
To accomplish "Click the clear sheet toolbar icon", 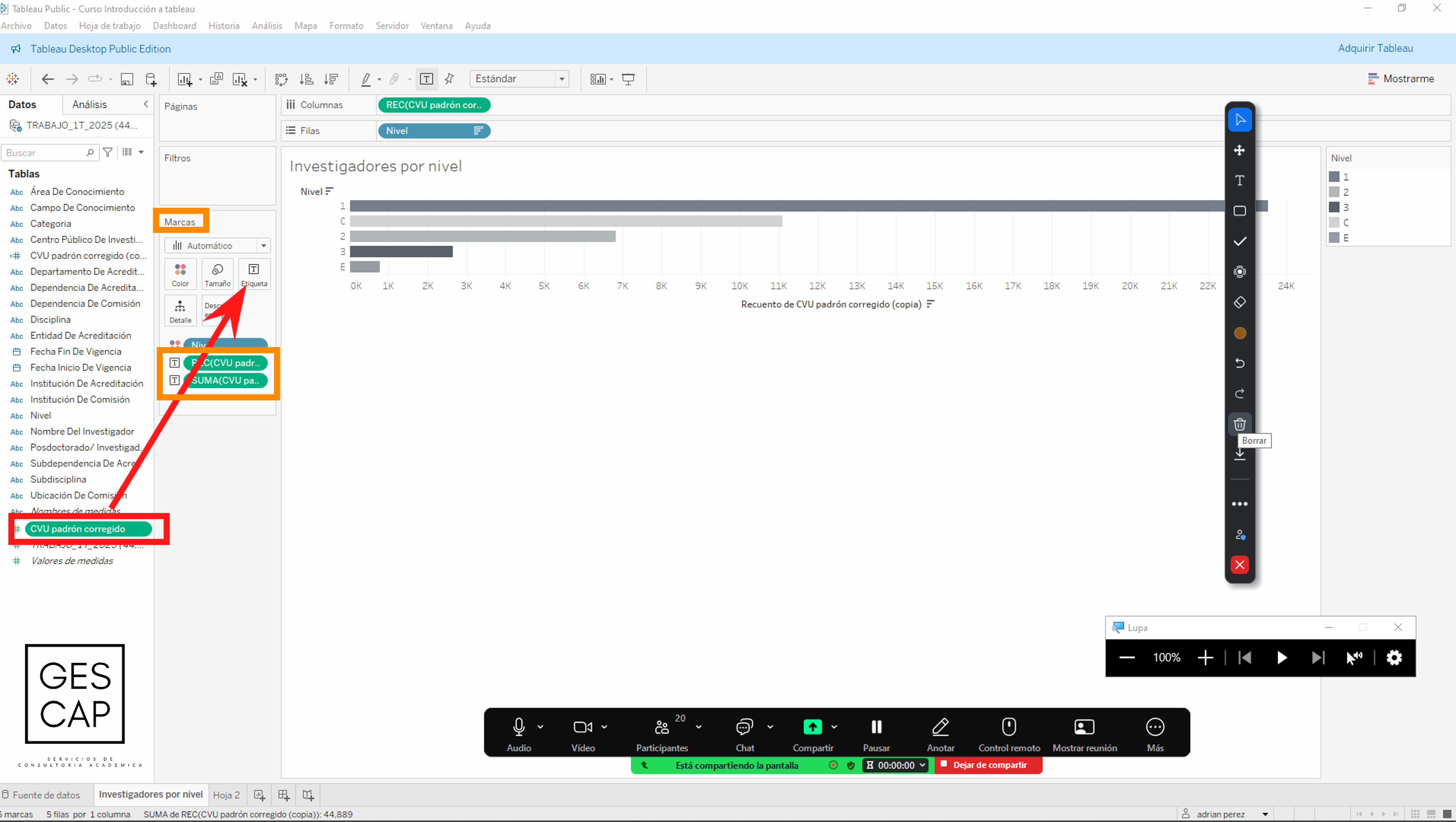I will [240, 79].
